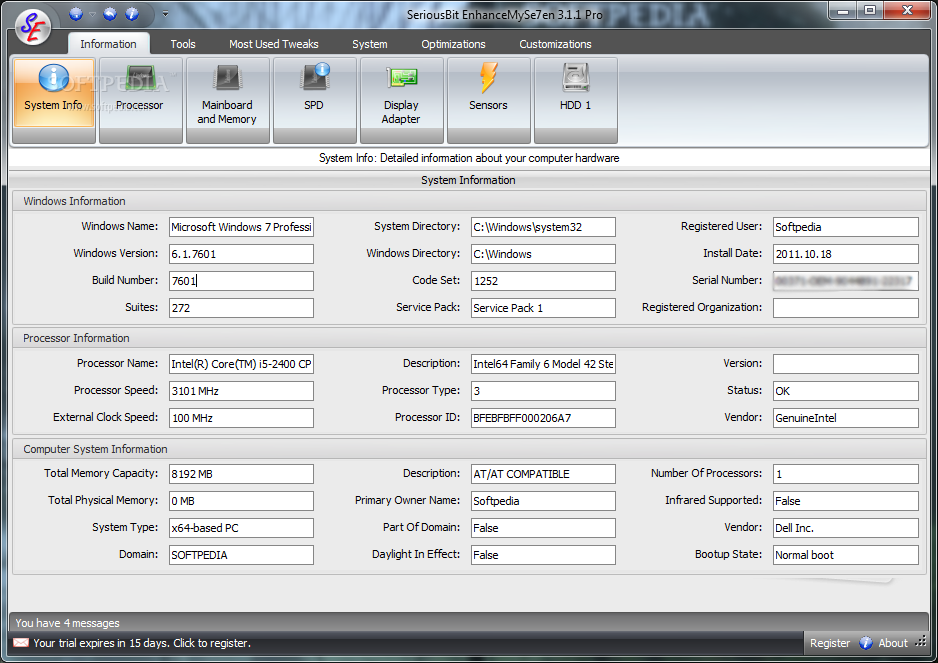The image size is (938, 663).
Task: Click the AT/AT COMPATIBLE Description field
Action: pyautogui.click(x=543, y=474)
